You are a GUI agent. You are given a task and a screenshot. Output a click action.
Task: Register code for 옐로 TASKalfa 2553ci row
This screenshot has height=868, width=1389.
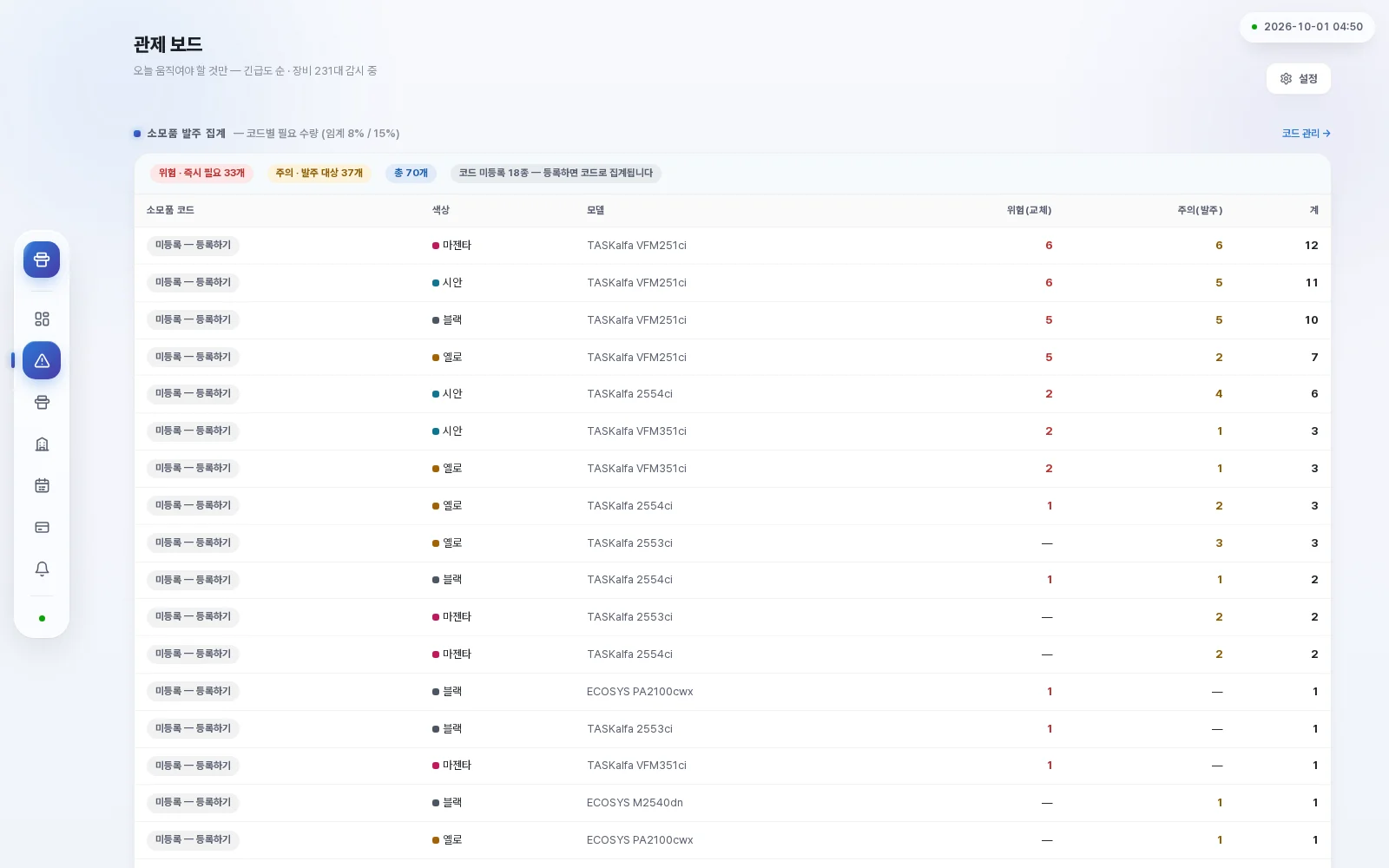(193, 542)
